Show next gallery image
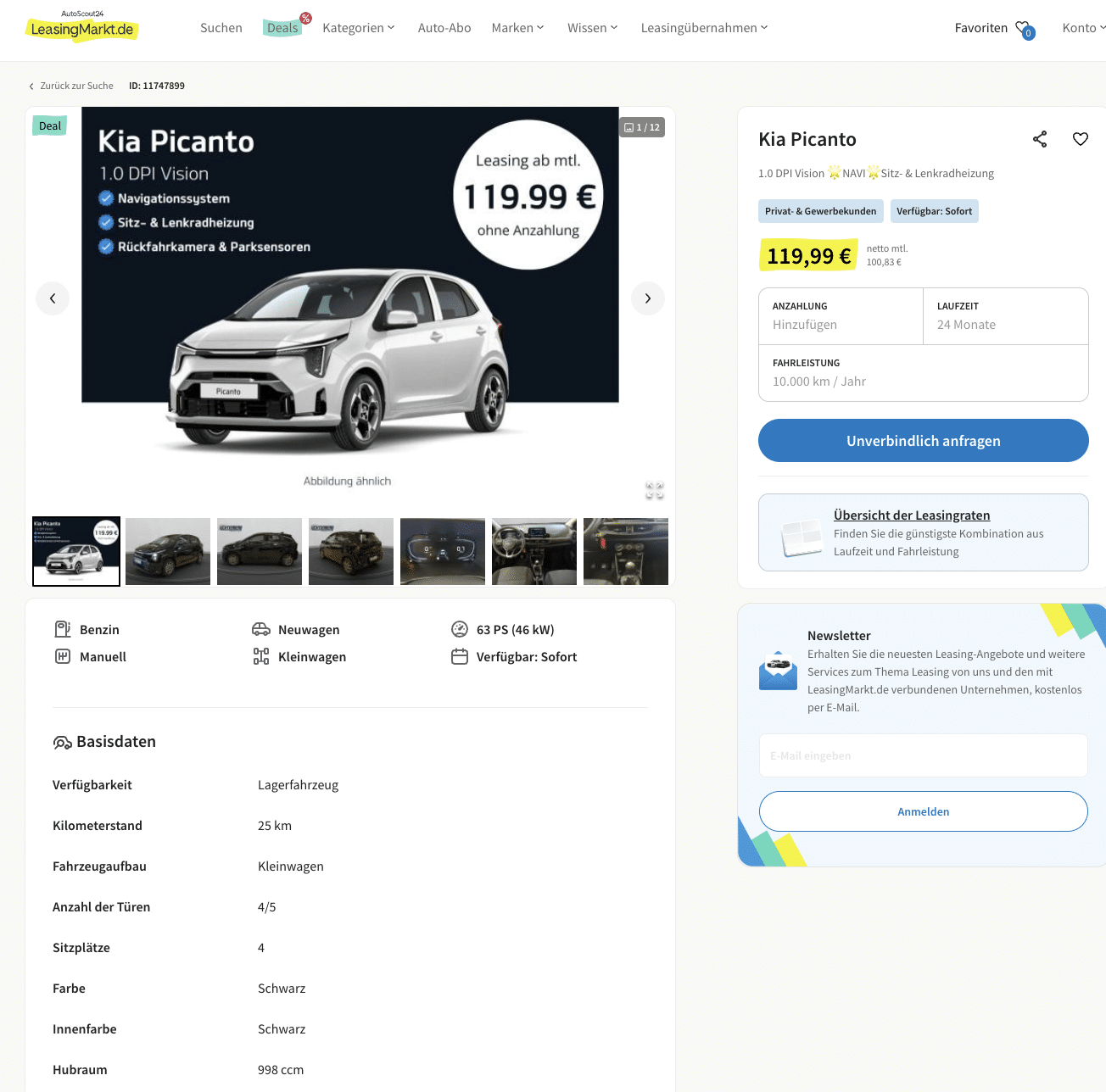Viewport: 1106px width, 1092px height. (648, 298)
